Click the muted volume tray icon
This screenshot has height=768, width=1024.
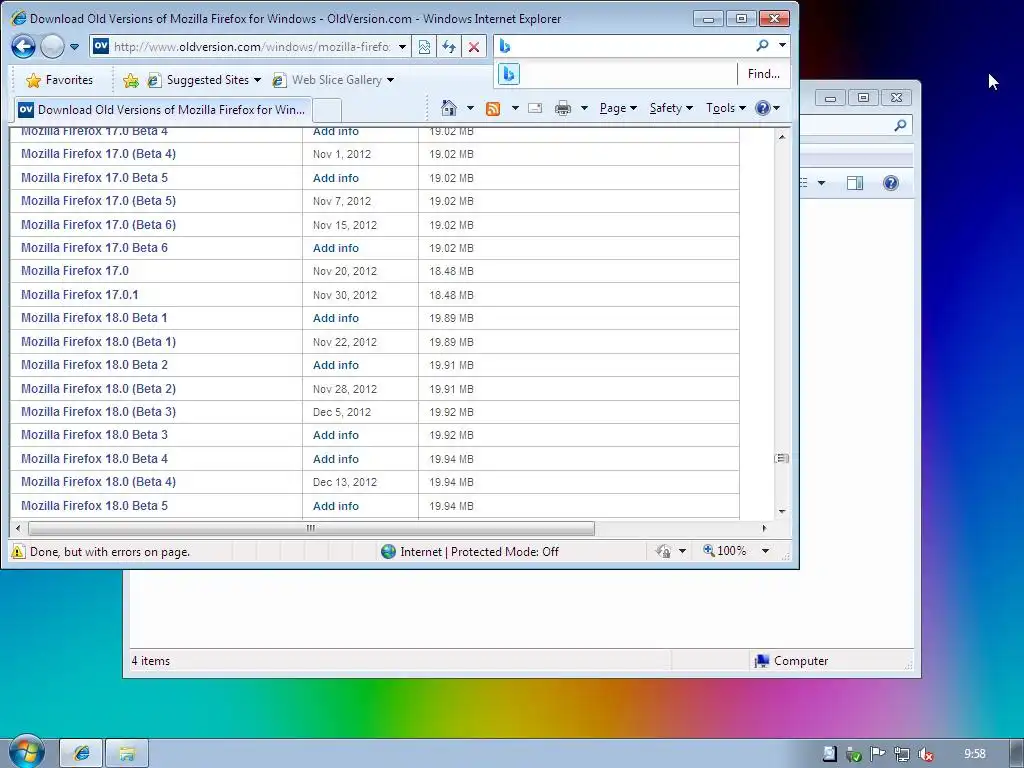click(x=926, y=754)
